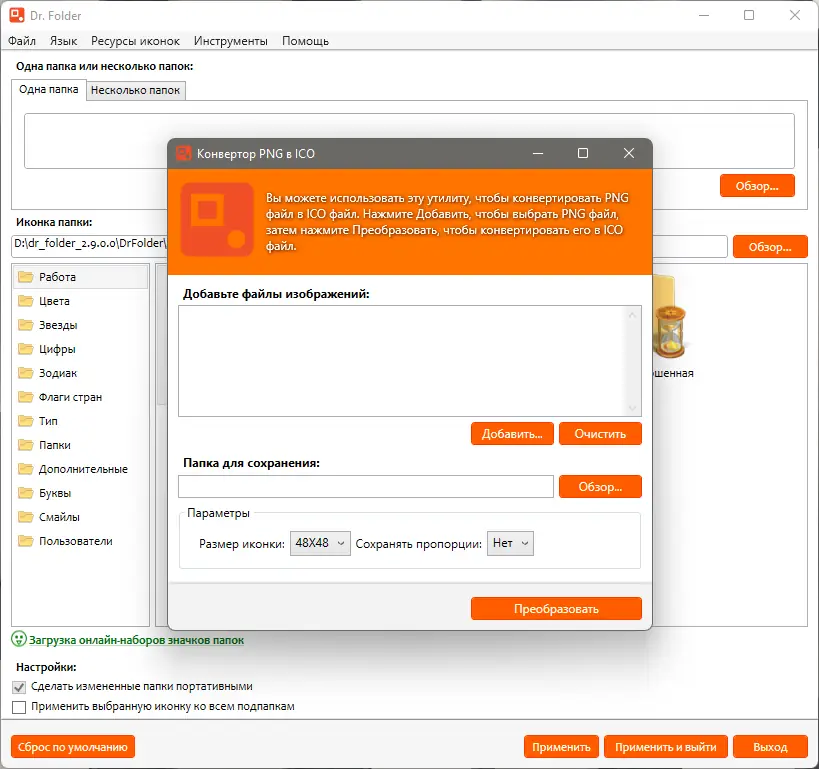Click the Применить и выйти button

pyautogui.click(x=665, y=747)
